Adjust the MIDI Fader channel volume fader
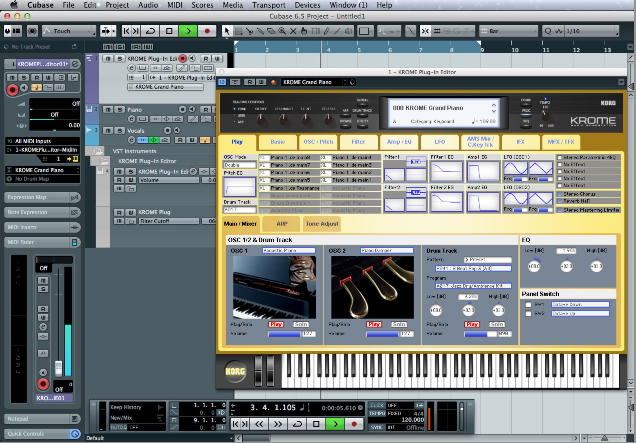The width and height of the screenshot is (636, 443). 59,368
